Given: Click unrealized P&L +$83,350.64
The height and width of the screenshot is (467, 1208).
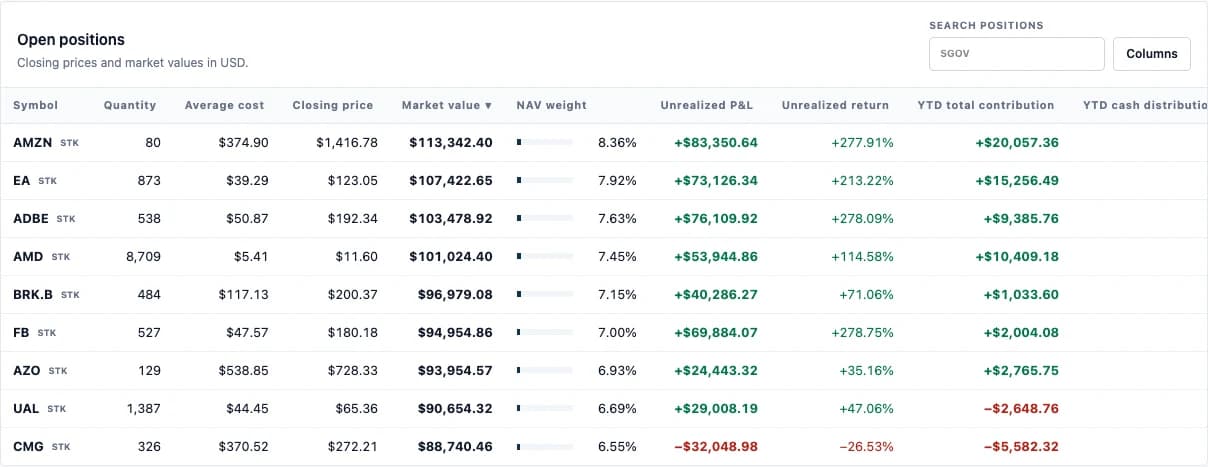Looking at the screenshot, I should tap(716, 143).
